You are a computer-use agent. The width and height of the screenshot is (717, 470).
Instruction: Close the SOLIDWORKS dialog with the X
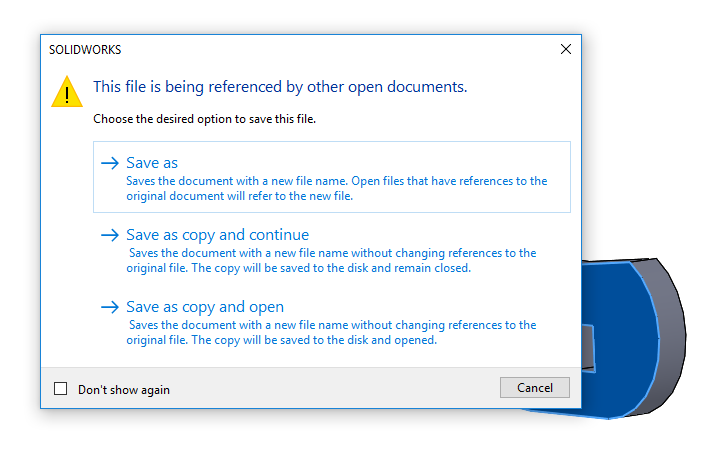[566, 49]
